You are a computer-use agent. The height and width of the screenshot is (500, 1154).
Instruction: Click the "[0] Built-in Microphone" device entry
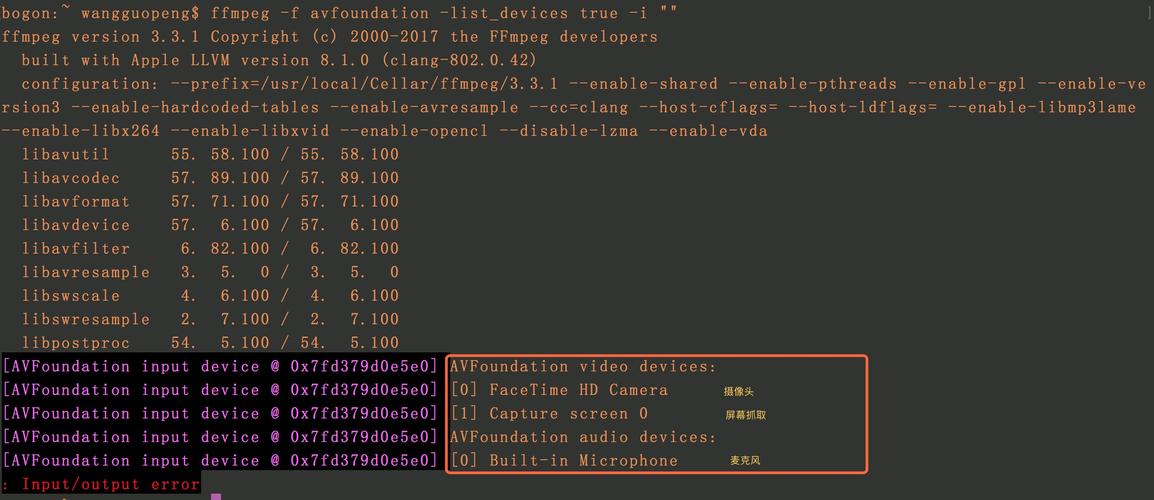click(x=564, y=461)
